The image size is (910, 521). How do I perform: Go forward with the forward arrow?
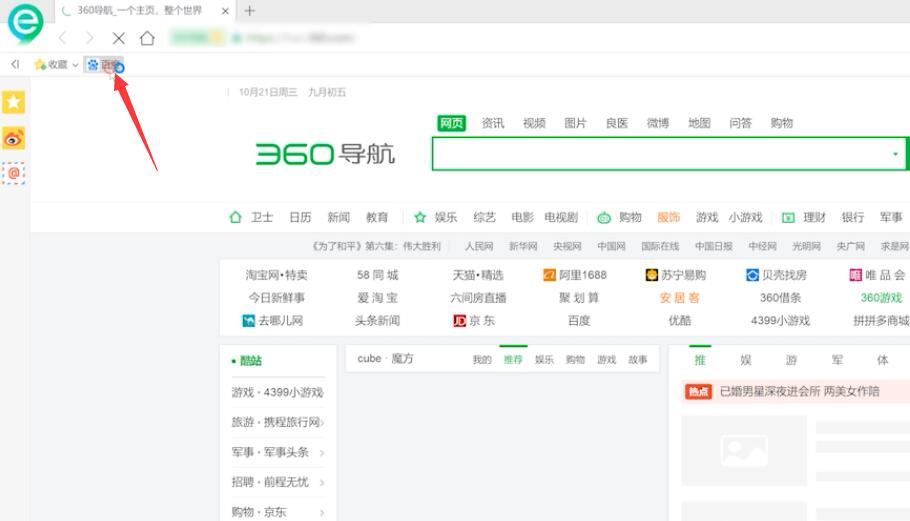coord(89,38)
